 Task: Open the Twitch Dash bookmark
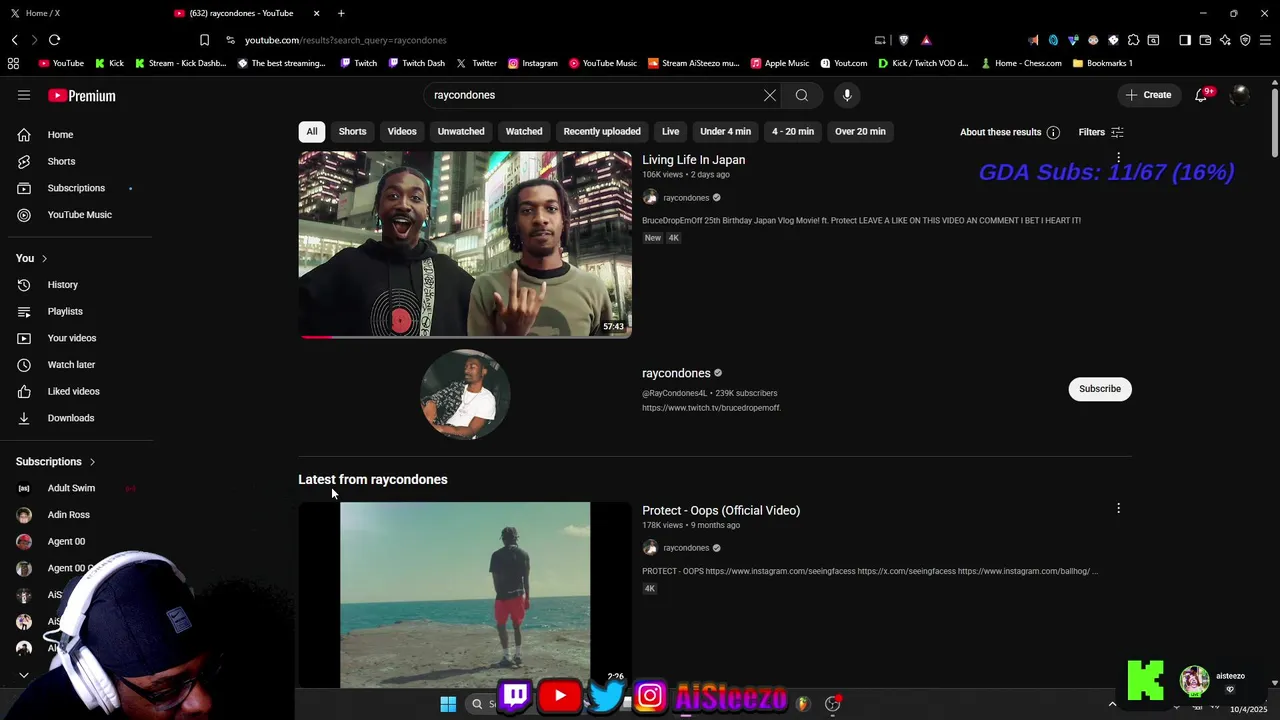(x=415, y=63)
